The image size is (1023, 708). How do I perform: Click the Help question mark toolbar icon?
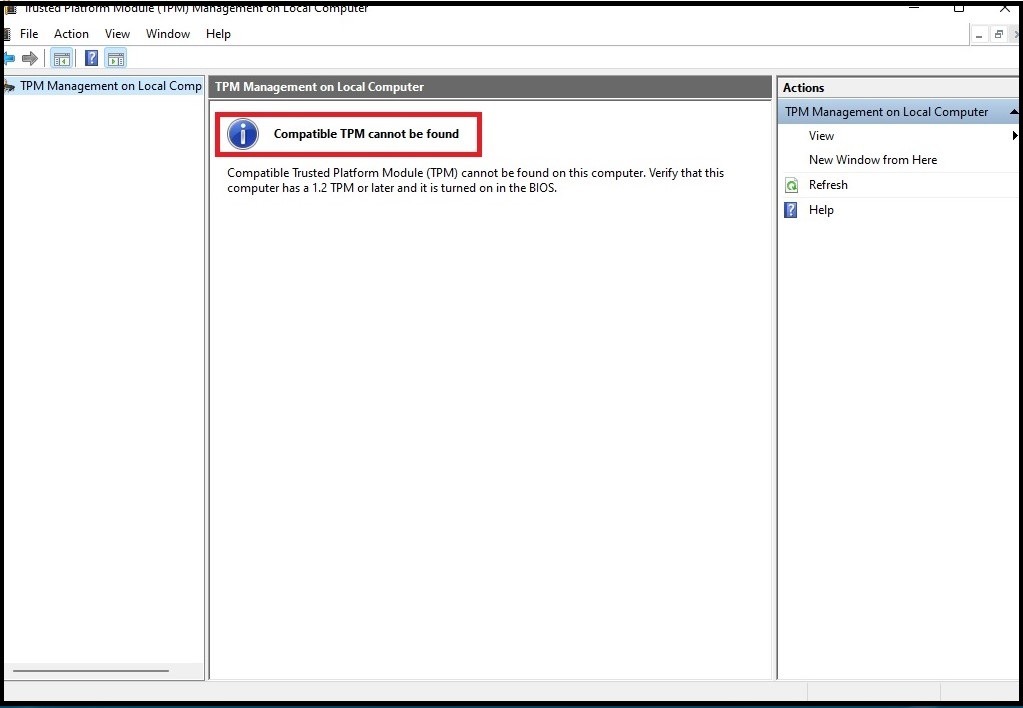[x=90, y=57]
